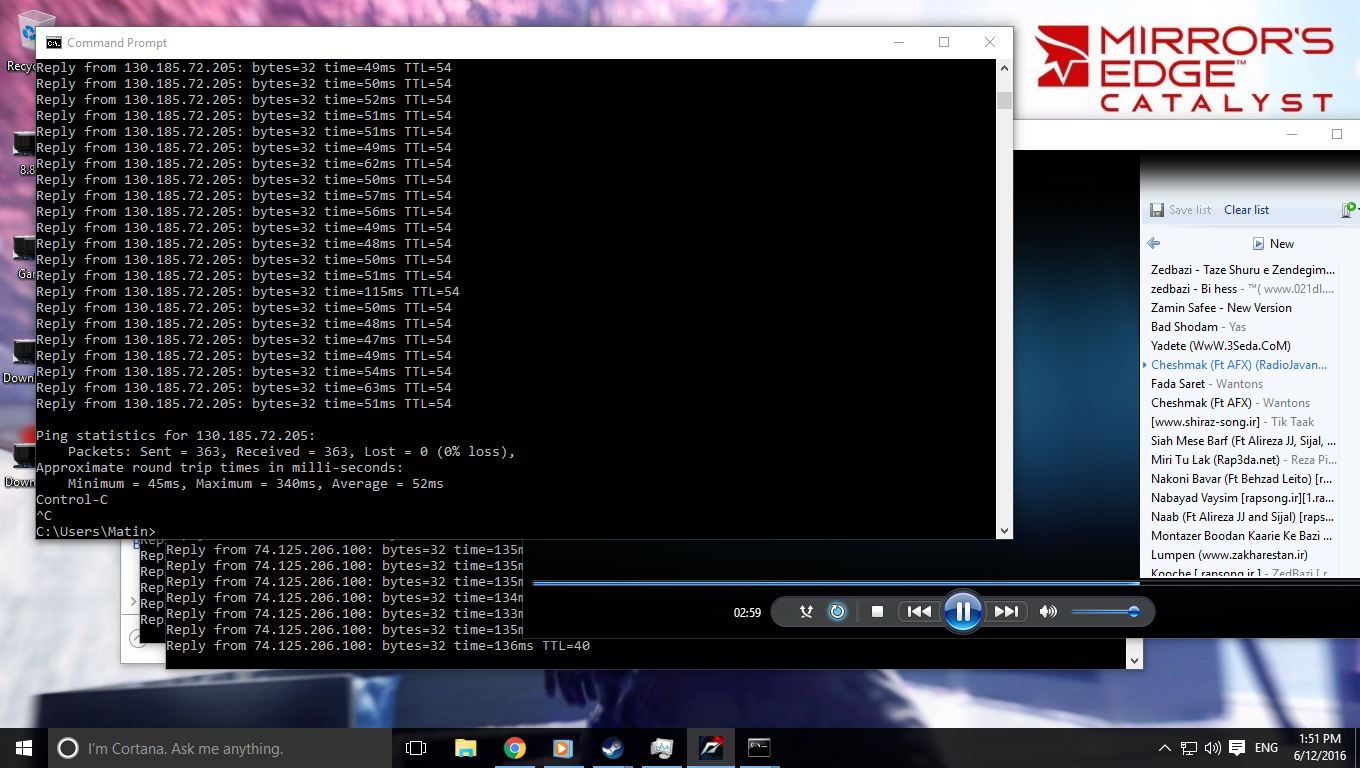
Task: Click Command Prompt scrollbar thumb
Action: pyautogui.click(x=1004, y=100)
